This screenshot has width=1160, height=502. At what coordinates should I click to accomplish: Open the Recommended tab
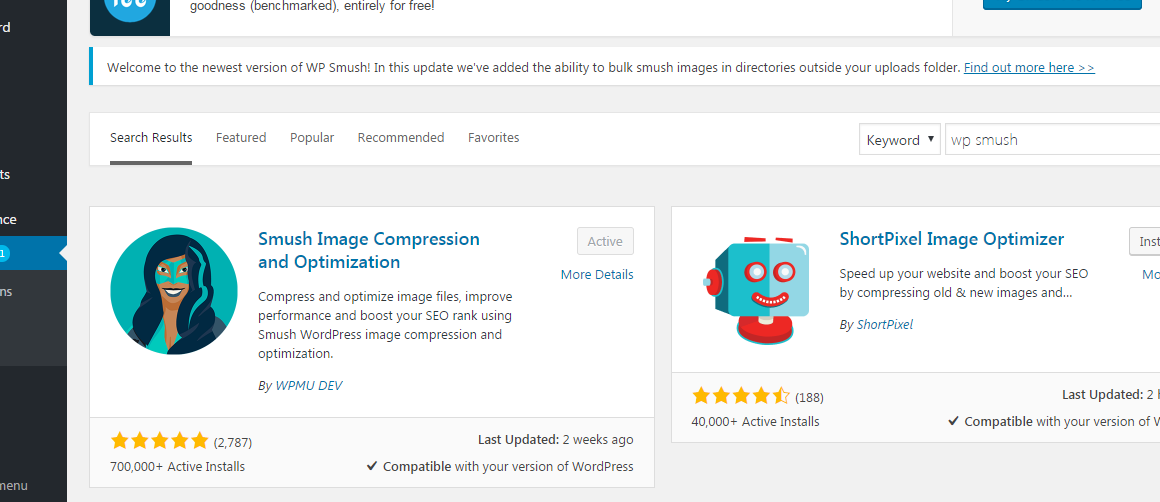tap(401, 138)
